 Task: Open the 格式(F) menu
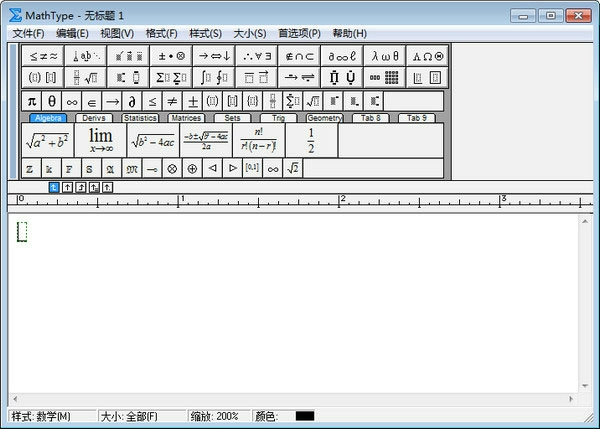pyautogui.click(x=161, y=33)
